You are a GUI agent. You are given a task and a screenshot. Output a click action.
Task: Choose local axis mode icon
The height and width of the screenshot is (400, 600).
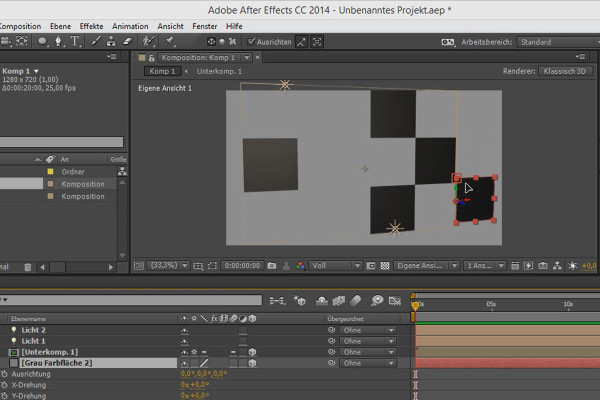click(x=211, y=42)
